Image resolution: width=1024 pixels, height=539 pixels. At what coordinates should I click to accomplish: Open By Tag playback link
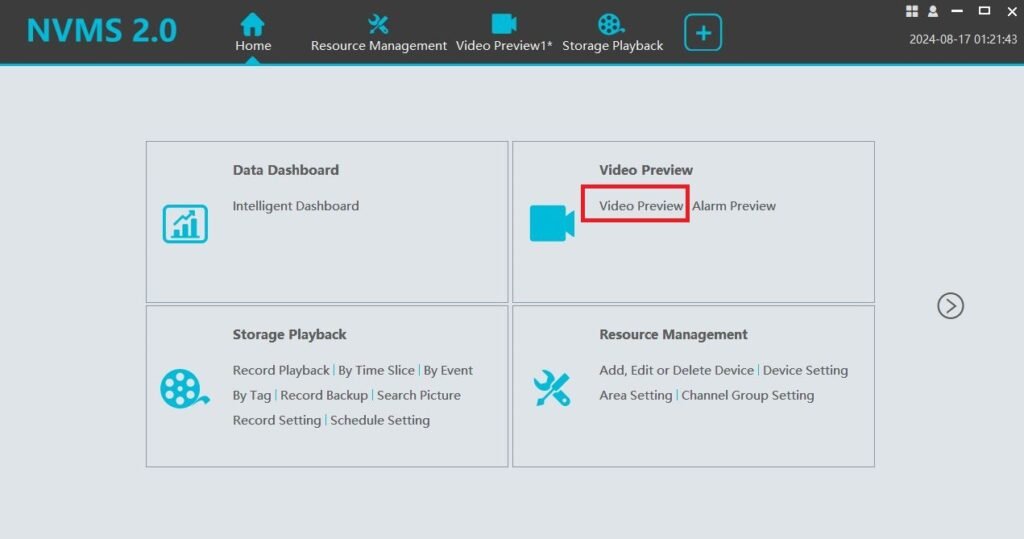[252, 395]
